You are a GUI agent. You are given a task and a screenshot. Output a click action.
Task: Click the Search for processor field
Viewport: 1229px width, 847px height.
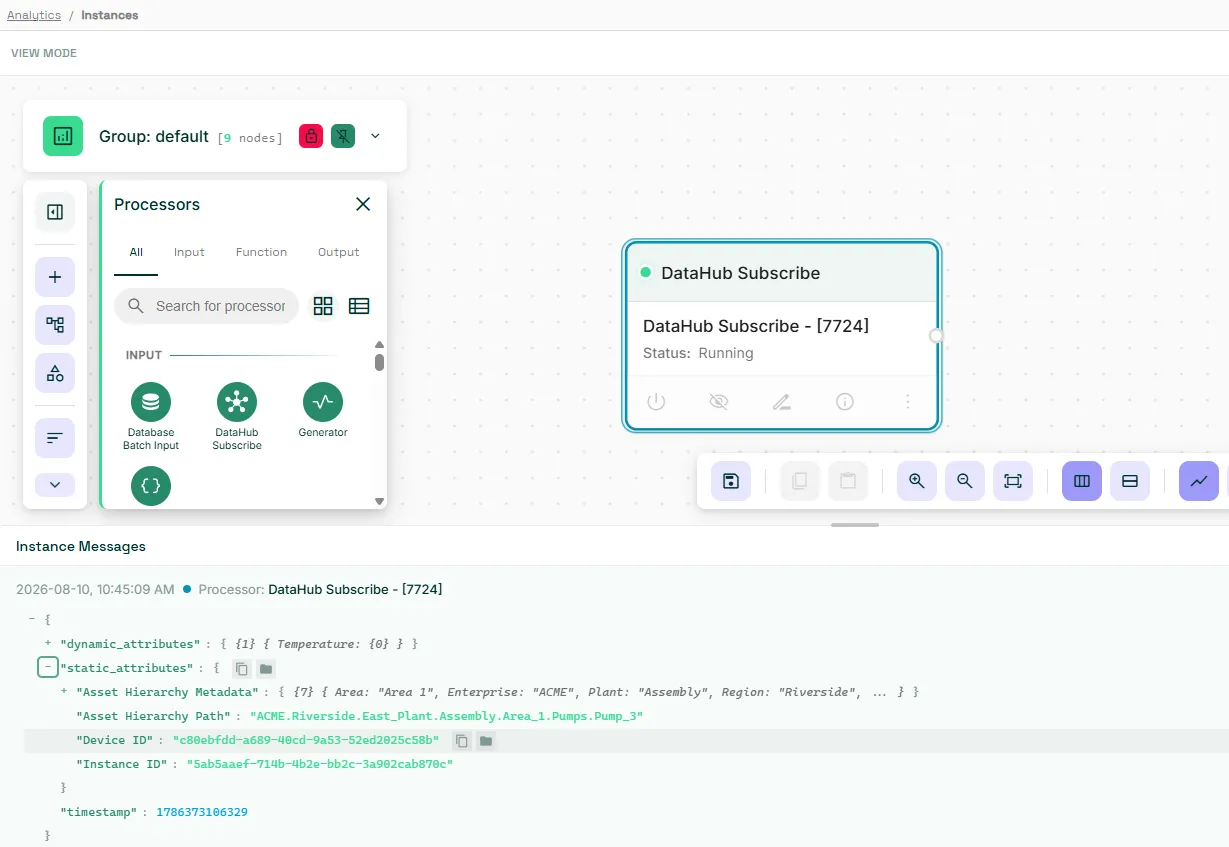(x=207, y=306)
